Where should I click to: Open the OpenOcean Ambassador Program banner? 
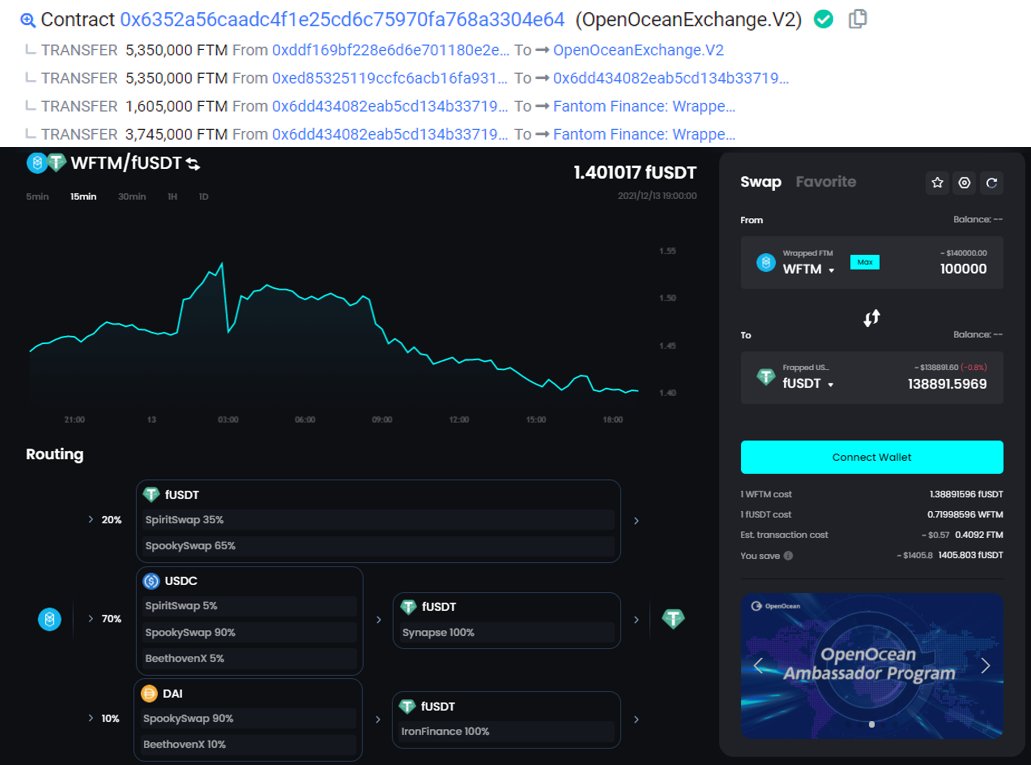point(872,666)
